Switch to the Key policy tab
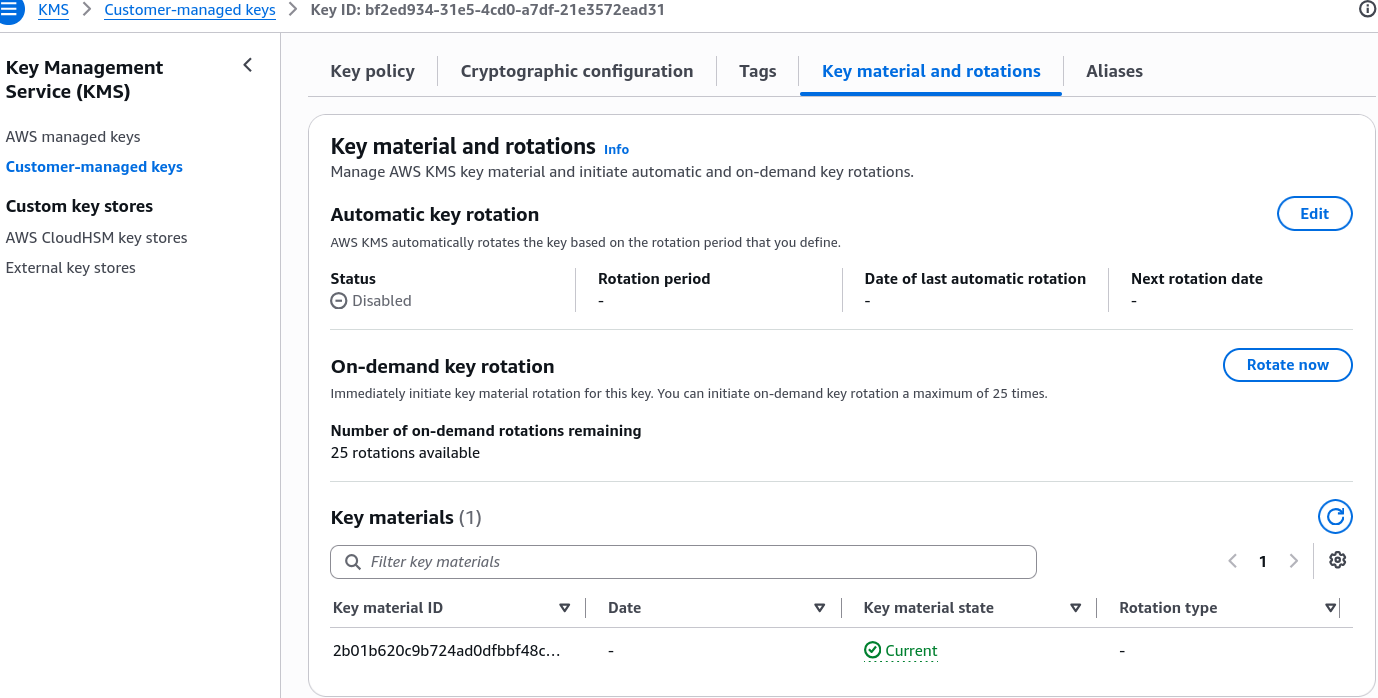The width and height of the screenshot is (1378, 698). tap(373, 71)
